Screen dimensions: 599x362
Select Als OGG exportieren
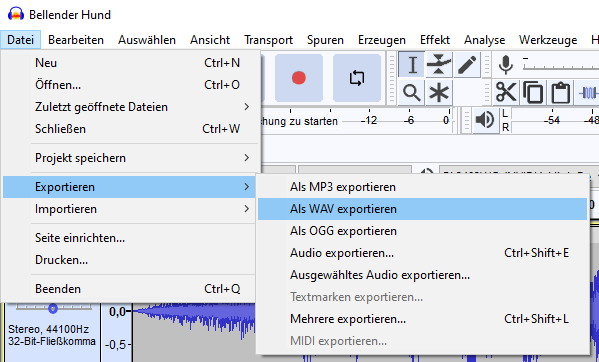[x=422, y=231]
